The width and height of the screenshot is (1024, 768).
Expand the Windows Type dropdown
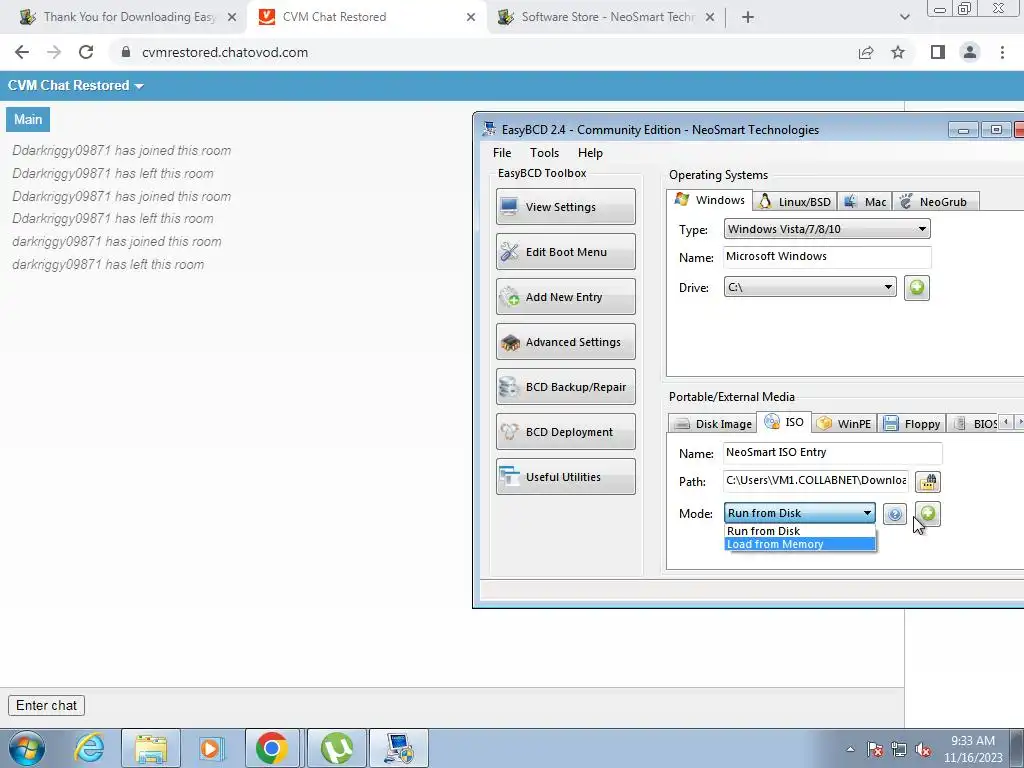pos(827,229)
